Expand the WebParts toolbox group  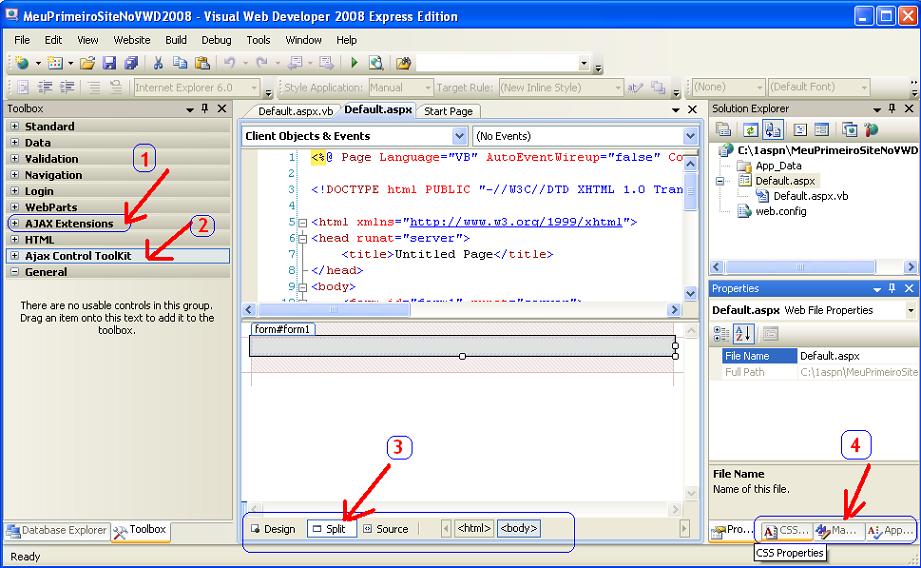tap(15, 207)
